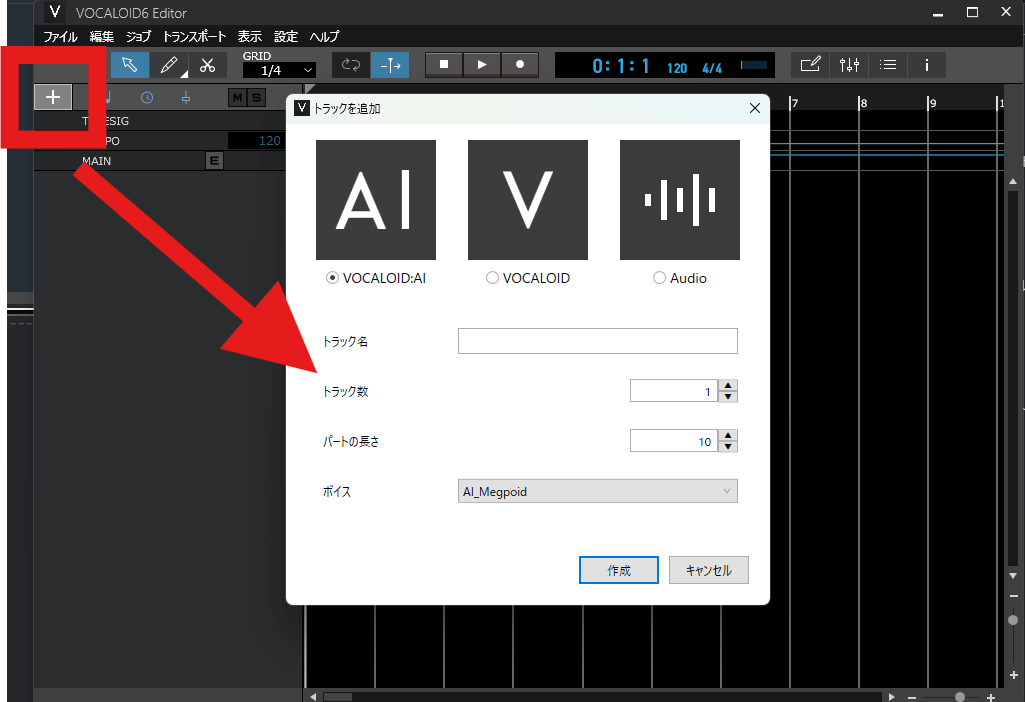The height and width of the screenshot is (702, 1025).
Task: Select the Audio track type radio
Action: pos(659,278)
